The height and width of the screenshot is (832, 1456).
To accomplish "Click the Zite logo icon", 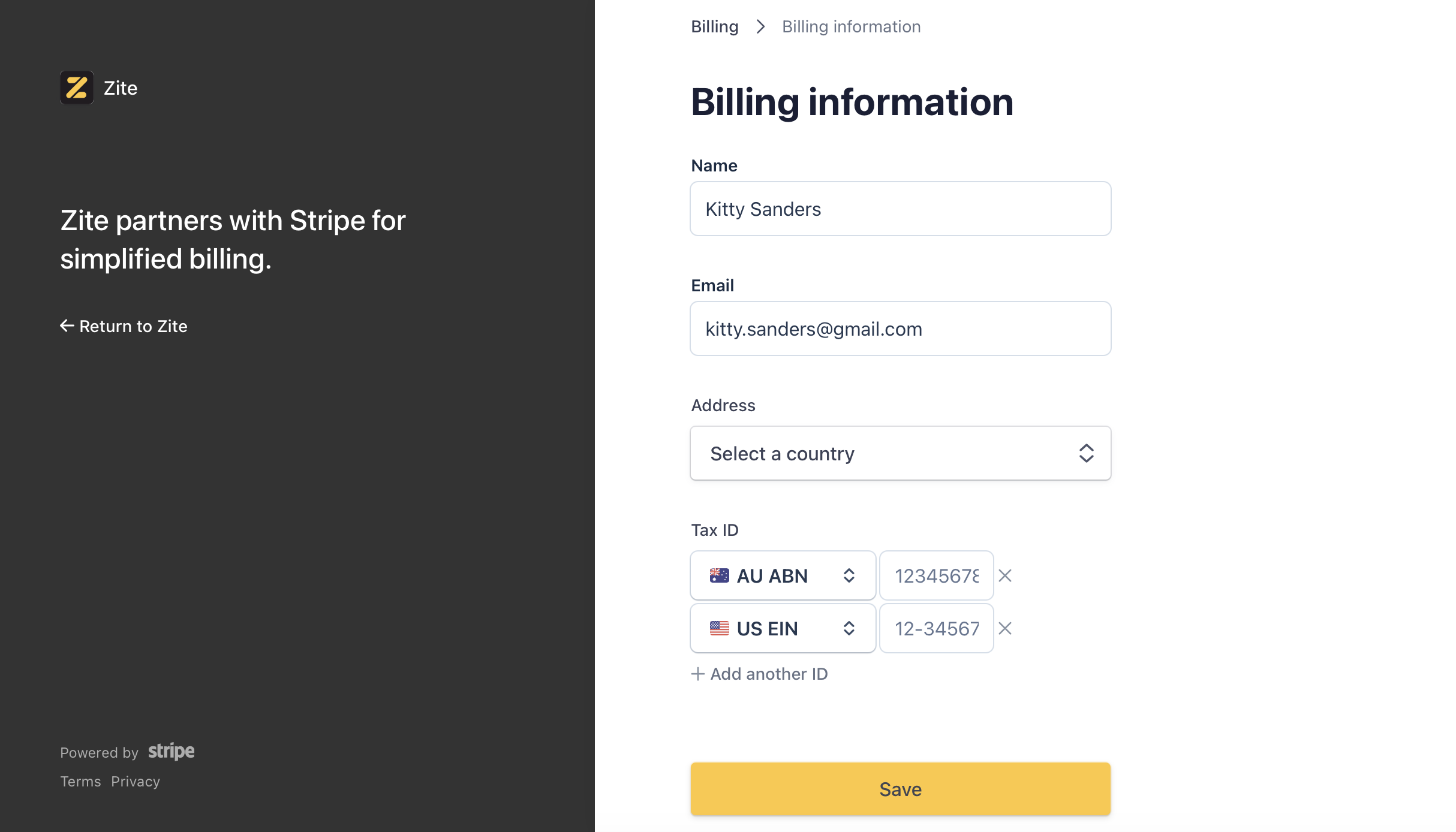I will point(77,88).
